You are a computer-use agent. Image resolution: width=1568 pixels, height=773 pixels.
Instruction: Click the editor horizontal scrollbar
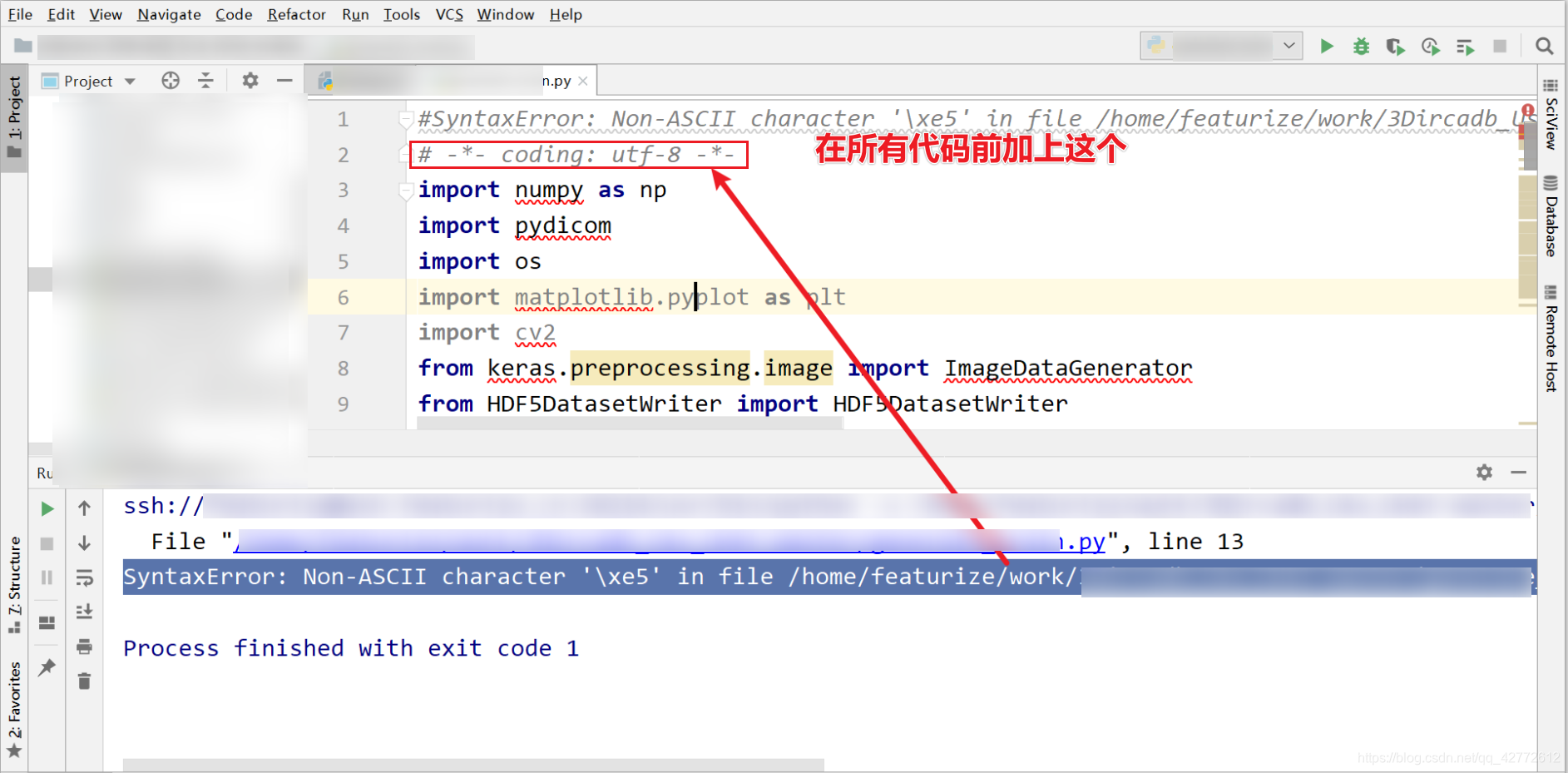coord(630,424)
